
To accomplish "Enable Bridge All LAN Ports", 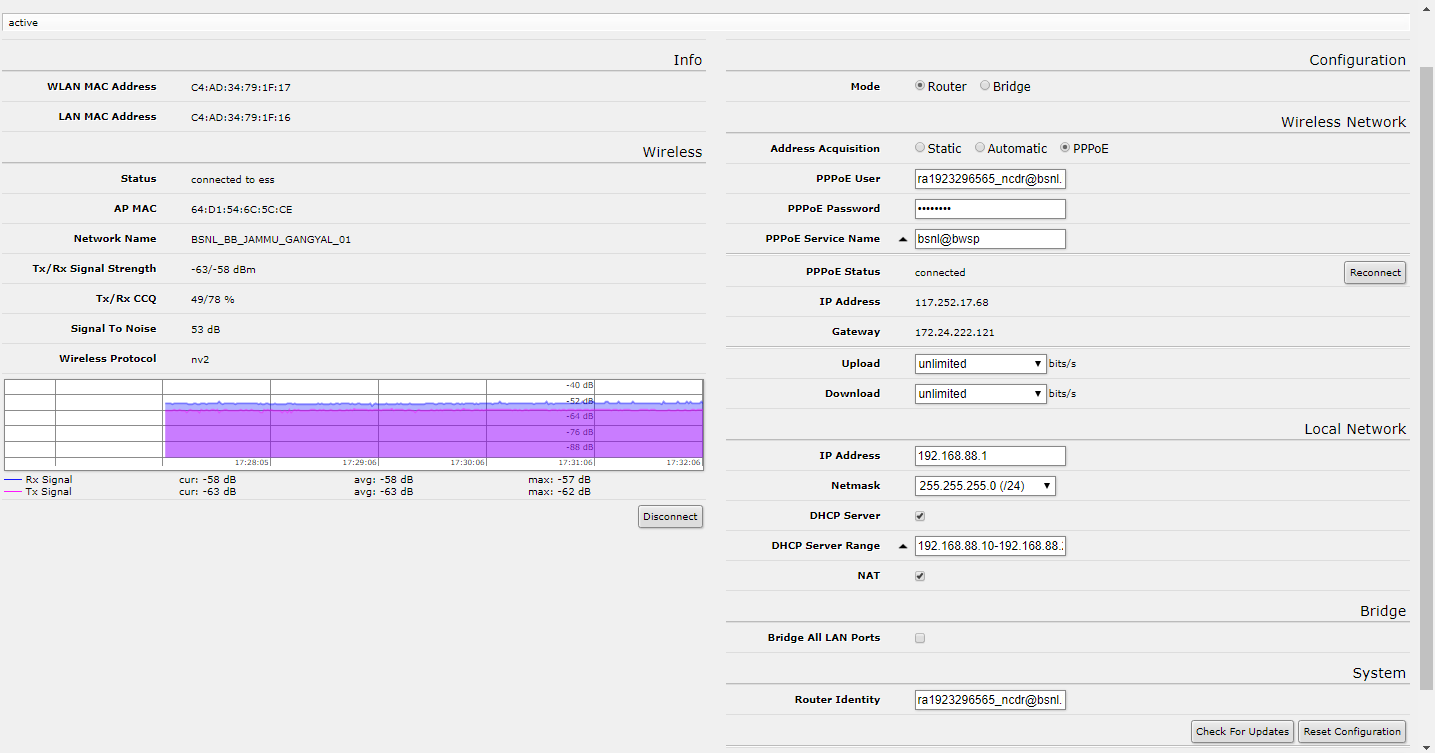I will point(919,637).
